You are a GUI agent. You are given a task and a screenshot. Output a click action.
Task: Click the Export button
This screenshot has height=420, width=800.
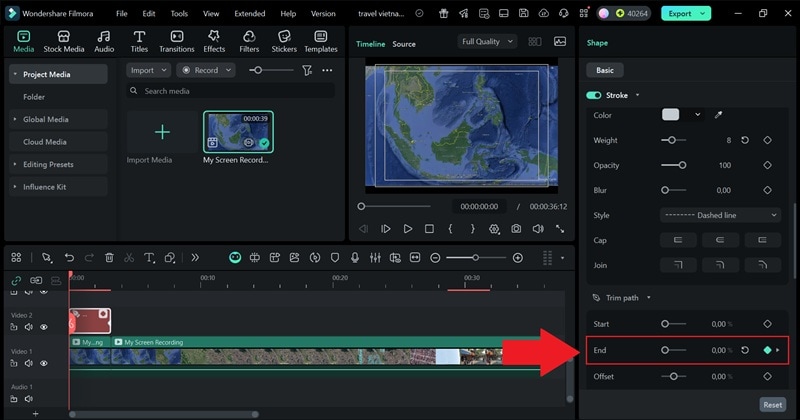[x=686, y=14]
